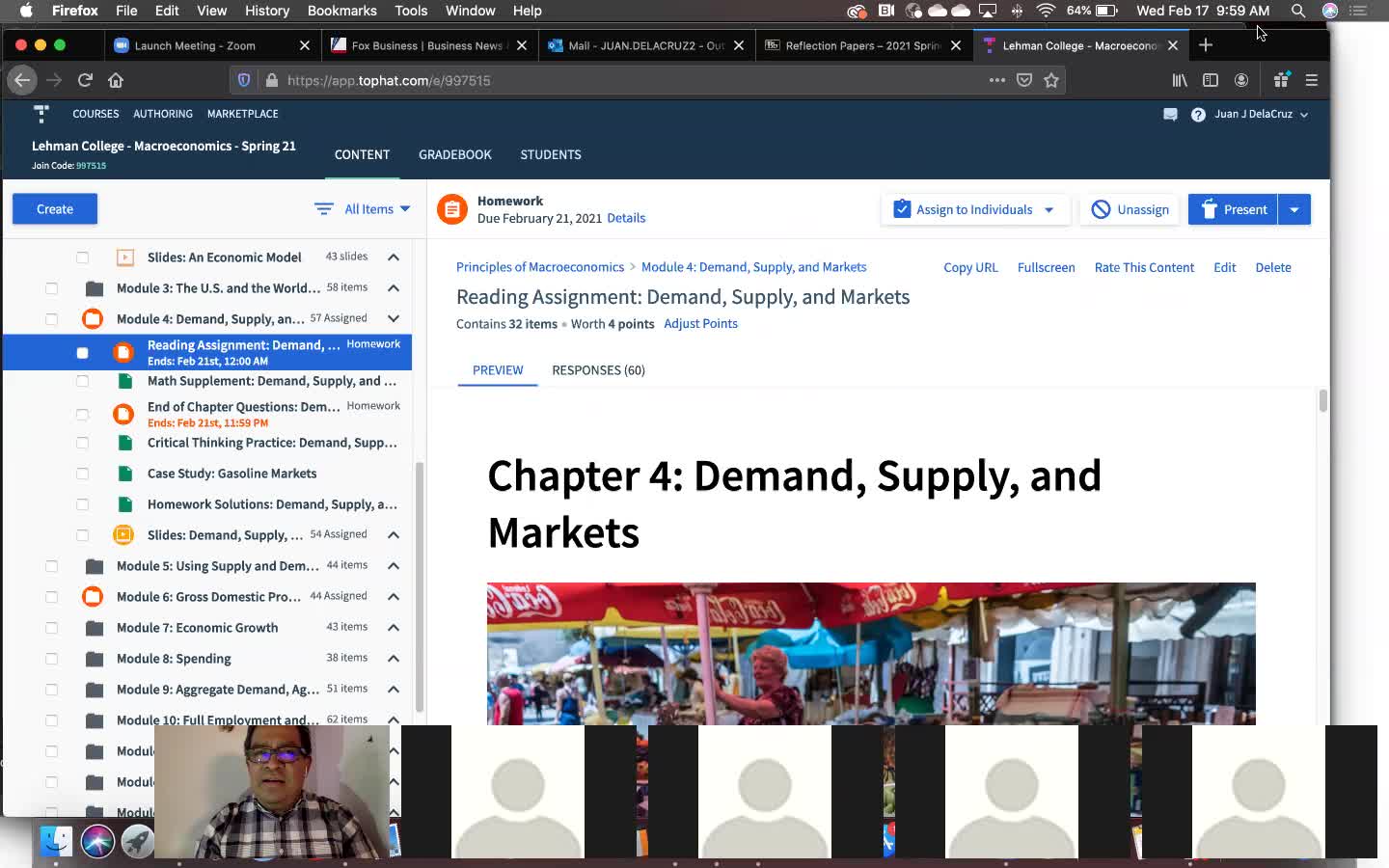Open Spotlight search in menu bar
The height and width of the screenshot is (868, 1389).
(x=1298, y=11)
